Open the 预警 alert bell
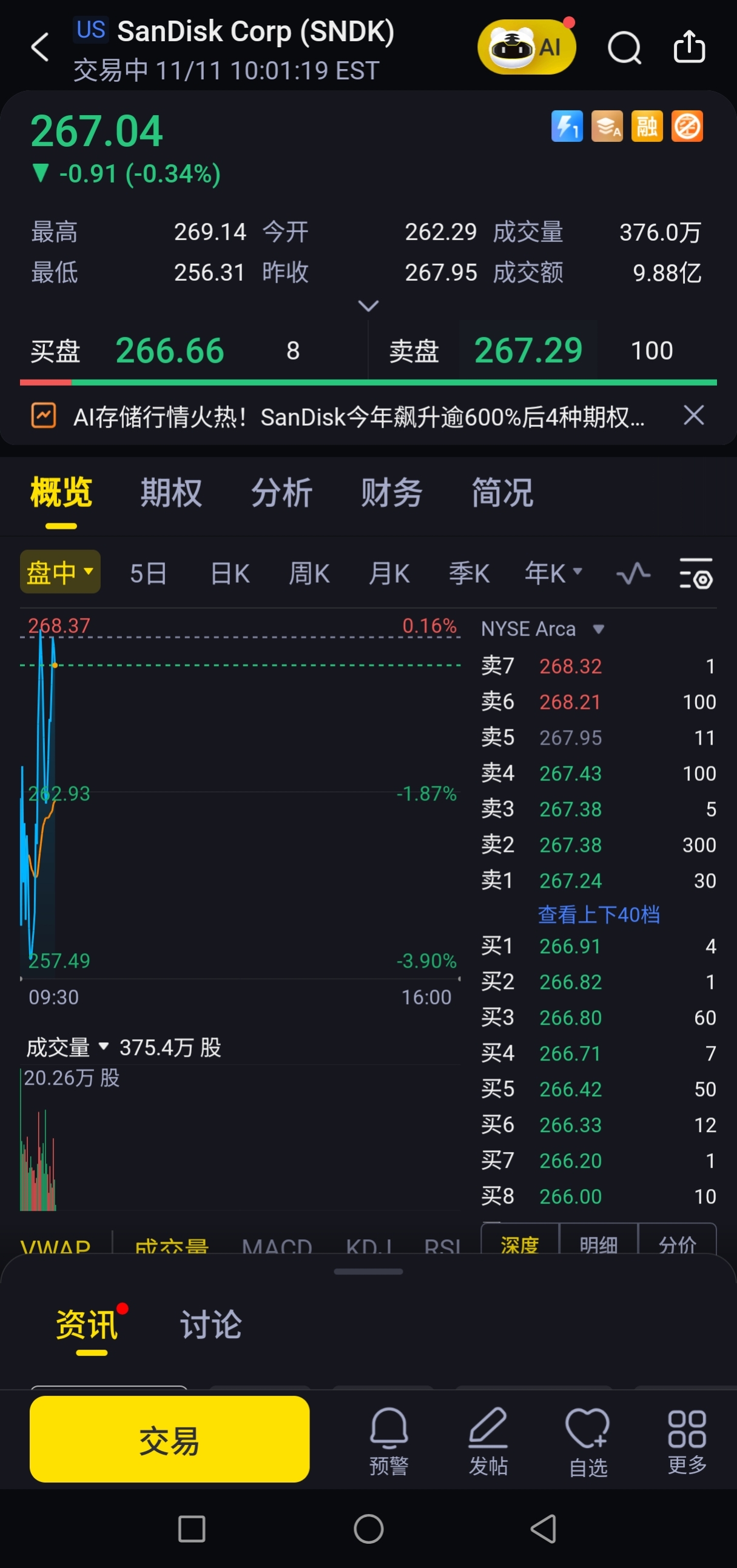Screen dimensions: 737x1568 [x=389, y=1442]
